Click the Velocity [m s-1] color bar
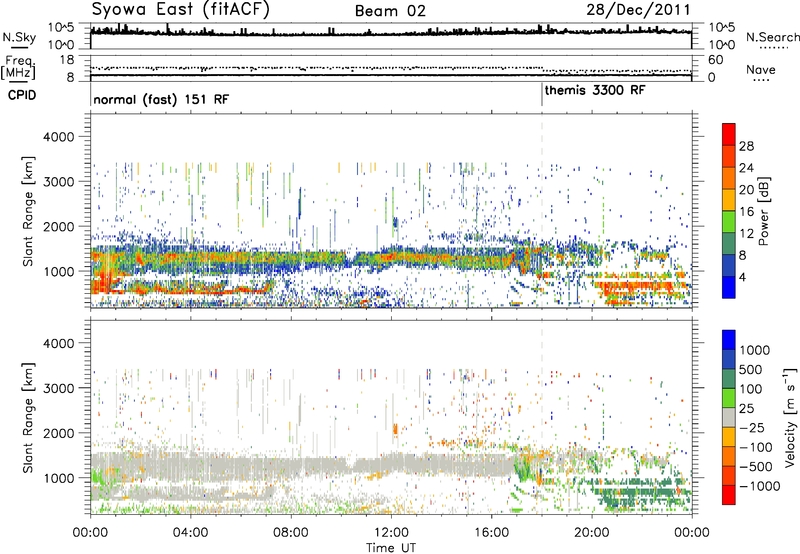 pos(729,417)
